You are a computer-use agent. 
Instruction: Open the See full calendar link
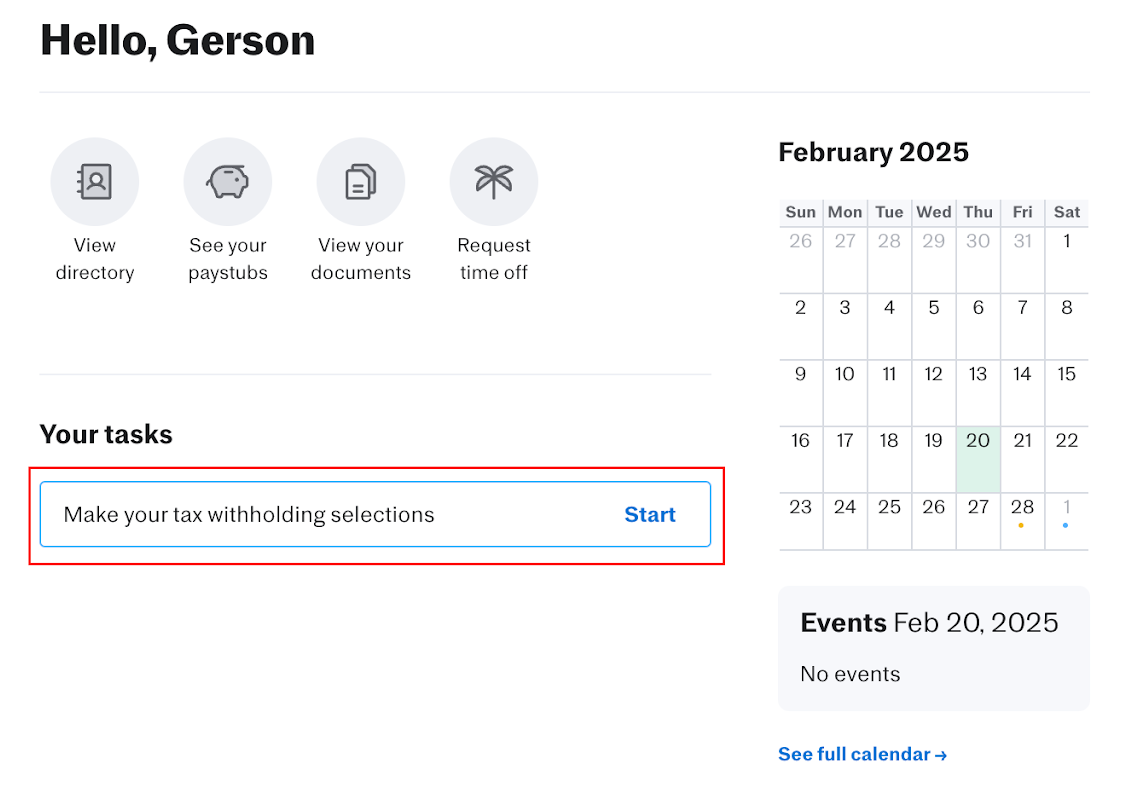point(862,754)
